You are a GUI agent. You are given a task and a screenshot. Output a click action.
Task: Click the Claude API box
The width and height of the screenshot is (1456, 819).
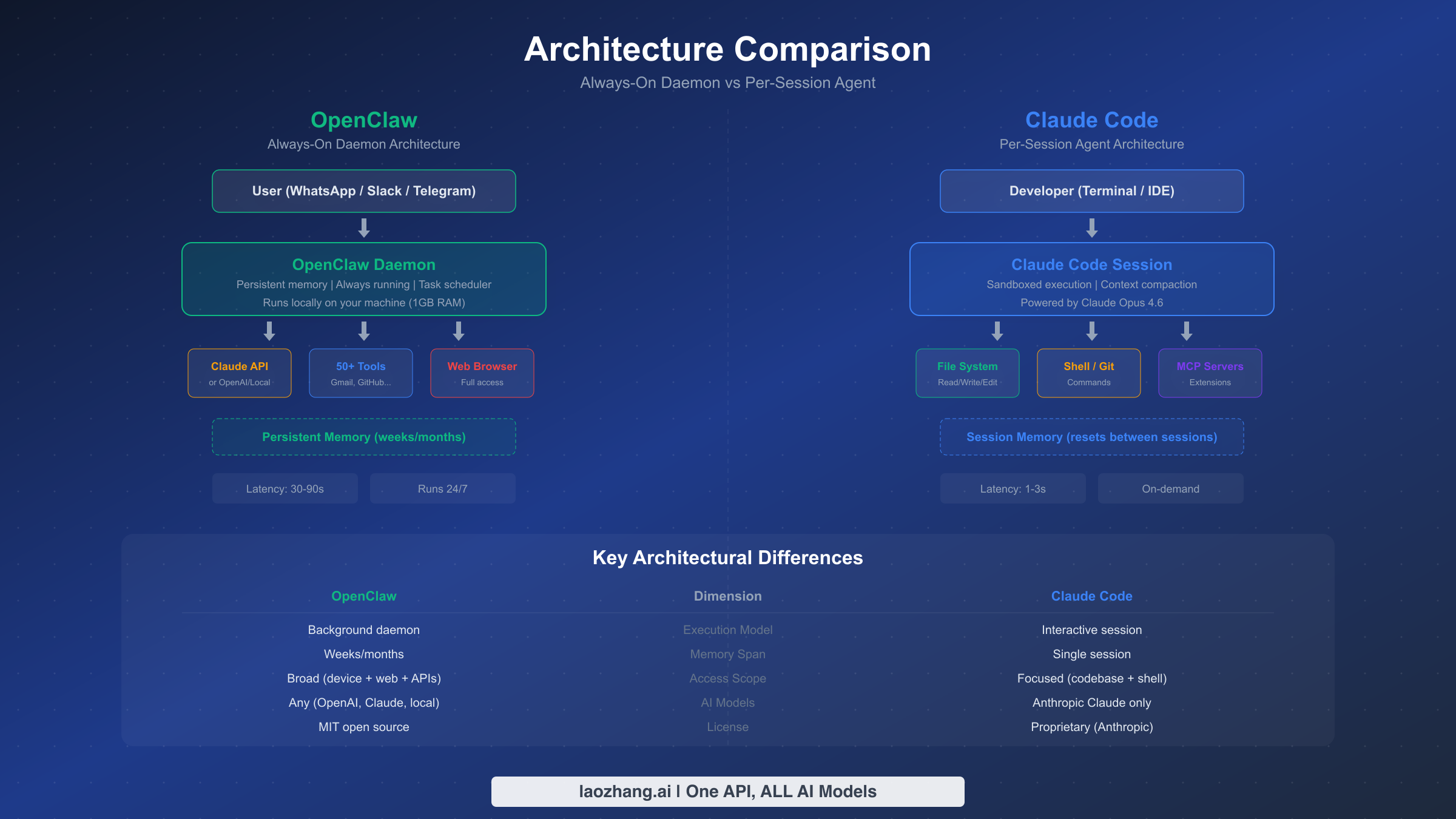(x=239, y=372)
